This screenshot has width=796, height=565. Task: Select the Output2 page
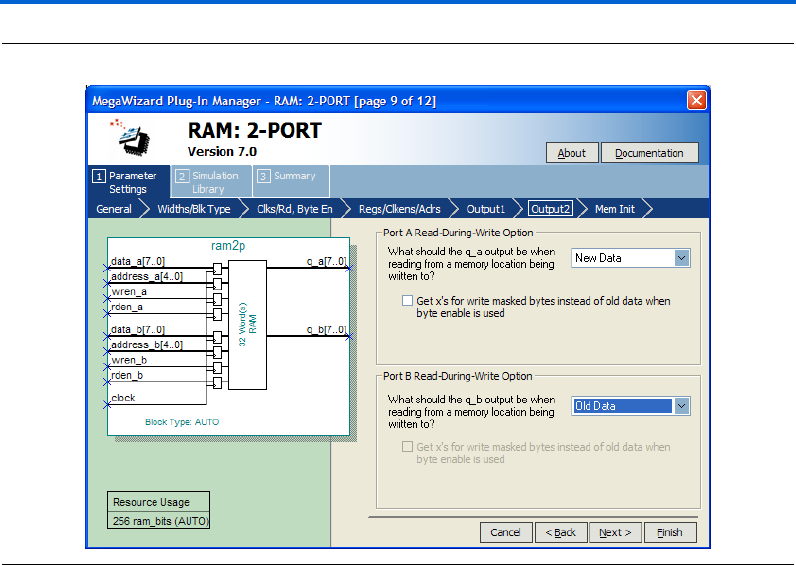pos(550,209)
